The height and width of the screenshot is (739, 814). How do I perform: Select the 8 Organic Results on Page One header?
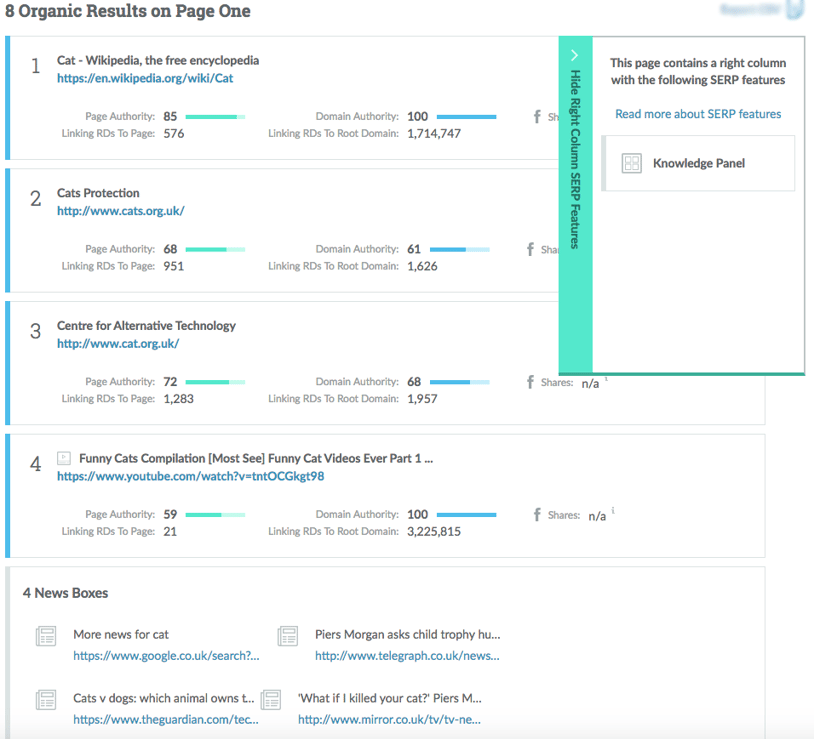coord(127,12)
